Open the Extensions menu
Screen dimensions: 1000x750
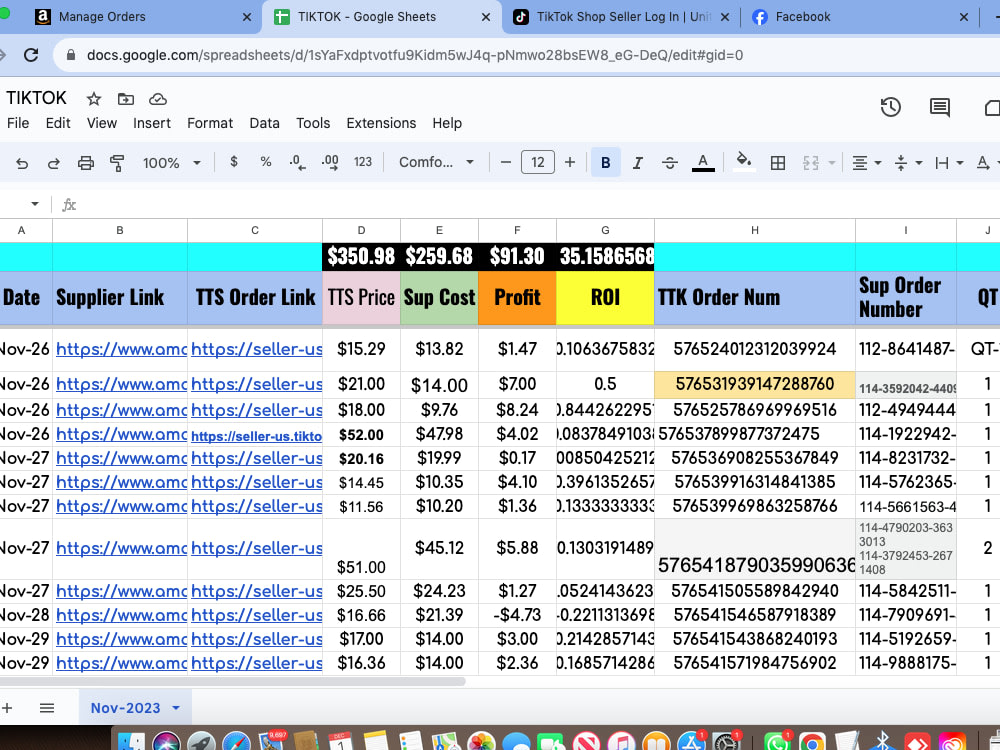pos(381,123)
